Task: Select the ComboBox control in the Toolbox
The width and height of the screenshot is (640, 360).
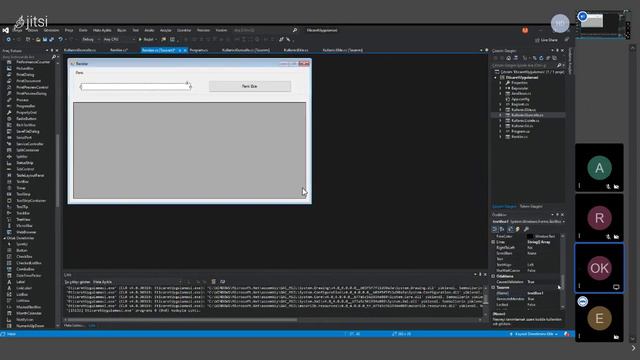Action: tap(25, 269)
